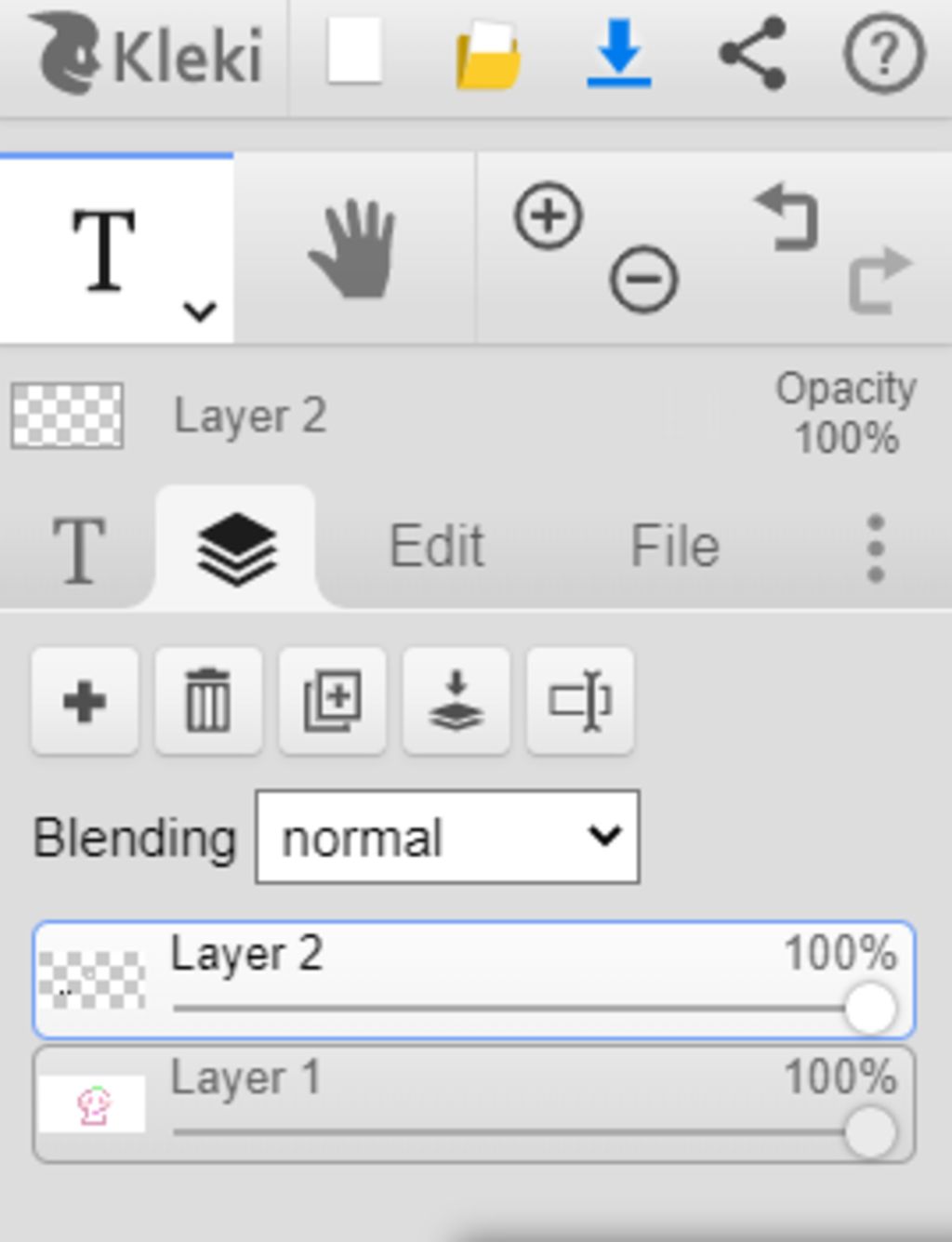Undo the last action
This screenshot has width=952, height=1242.
click(787, 217)
